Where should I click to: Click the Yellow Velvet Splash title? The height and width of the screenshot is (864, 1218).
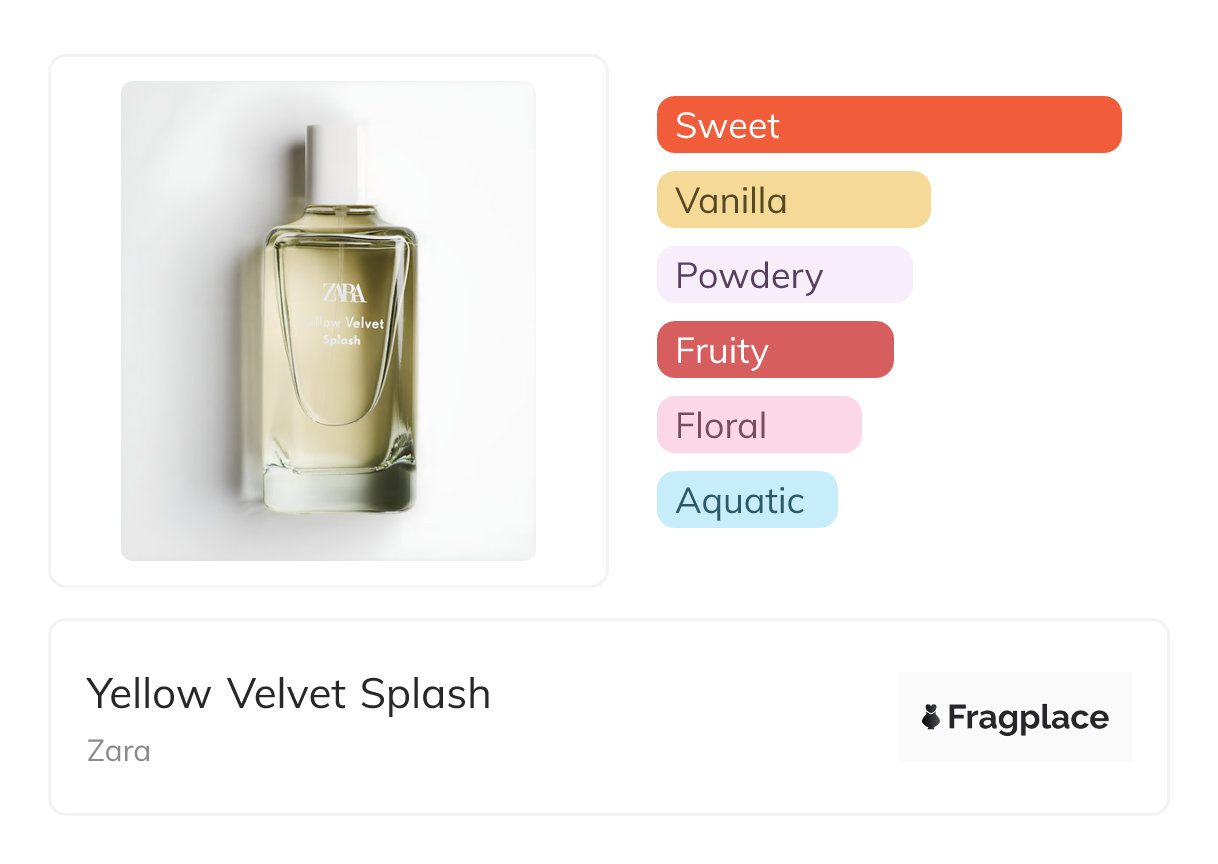[289, 694]
